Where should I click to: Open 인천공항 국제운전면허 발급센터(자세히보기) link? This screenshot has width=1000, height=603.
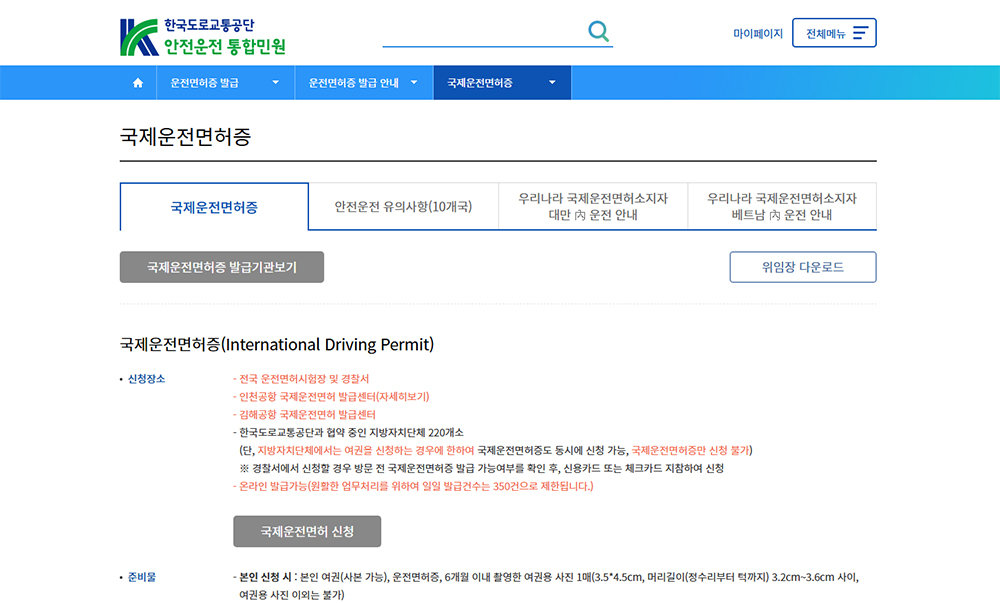tap(331, 396)
